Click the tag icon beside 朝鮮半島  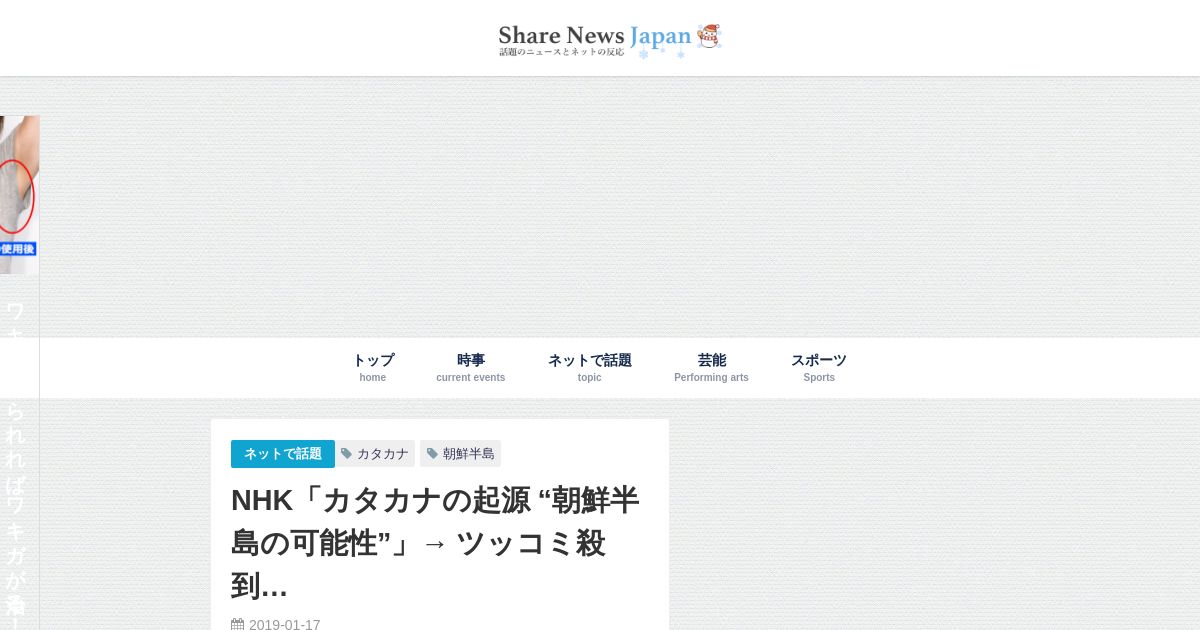[433, 454]
